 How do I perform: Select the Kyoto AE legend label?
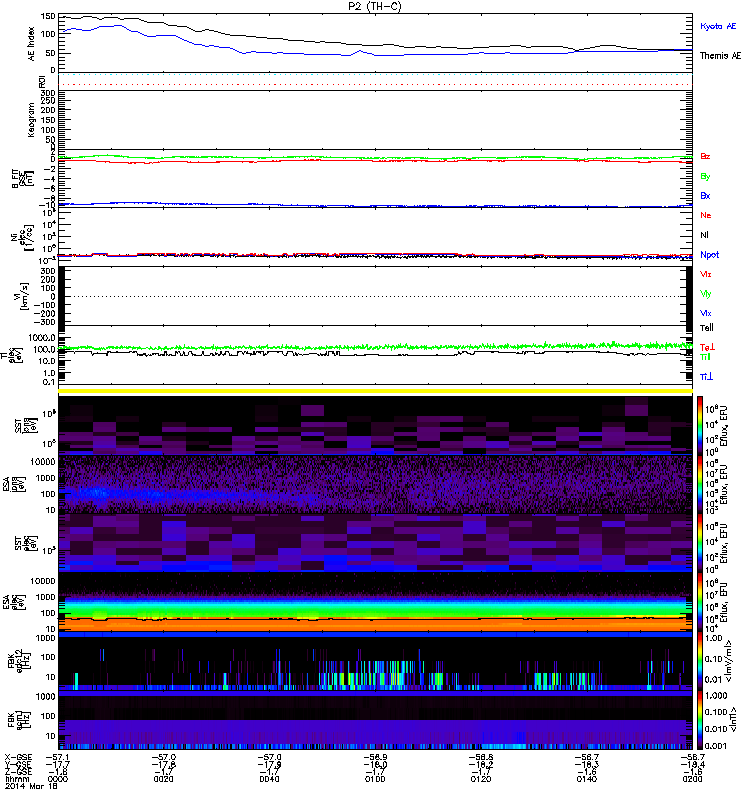(x=718, y=26)
